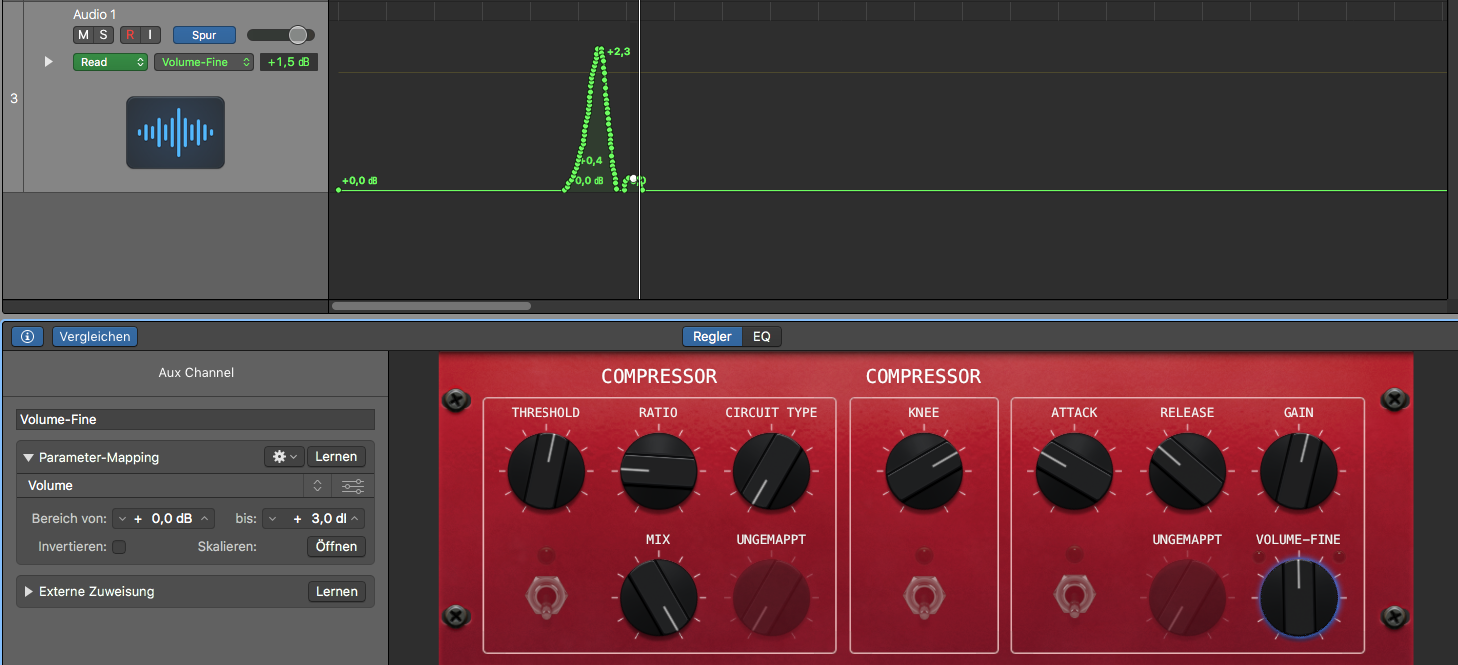Screen dimensions: 1458x665
Task: Click the Volume-Fine knob
Action: (x=1298, y=598)
